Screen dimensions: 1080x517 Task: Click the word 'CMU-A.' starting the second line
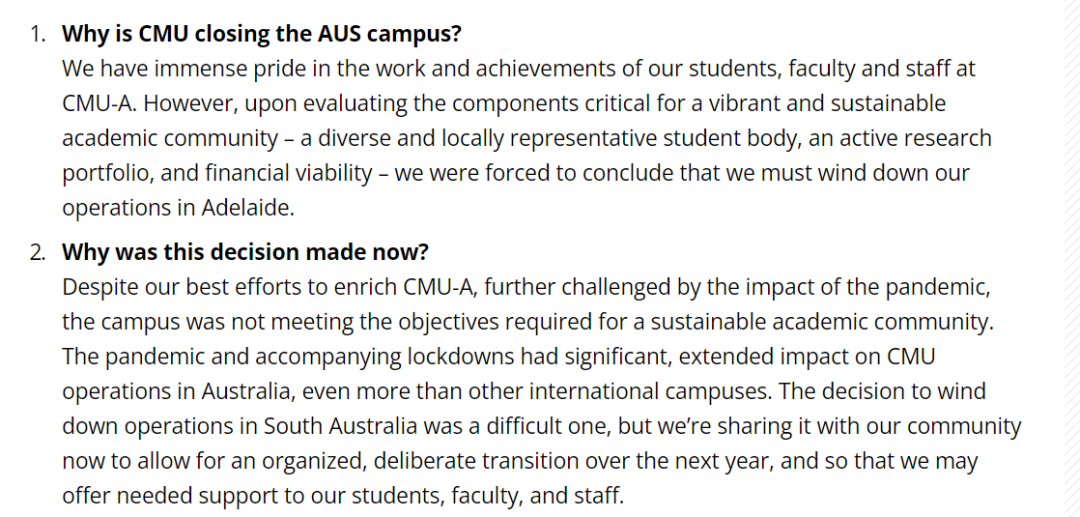pyautogui.click(x=100, y=104)
